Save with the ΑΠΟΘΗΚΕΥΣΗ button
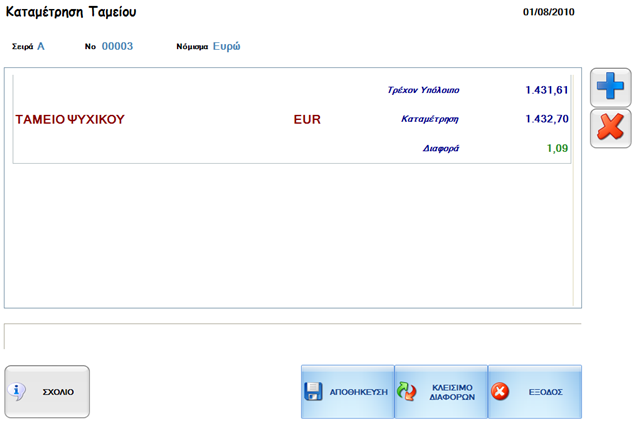This screenshot has width=636, height=425. pyautogui.click(x=348, y=392)
